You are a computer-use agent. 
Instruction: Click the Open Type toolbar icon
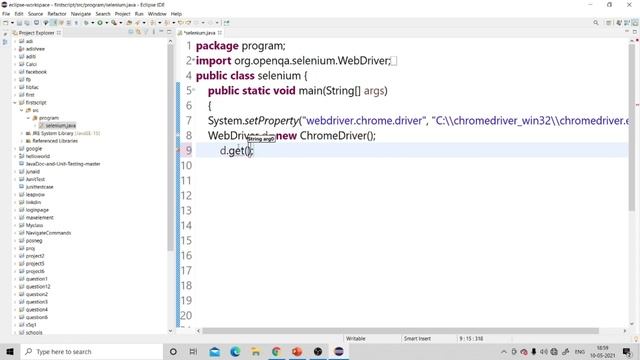(x=129, y=23)
